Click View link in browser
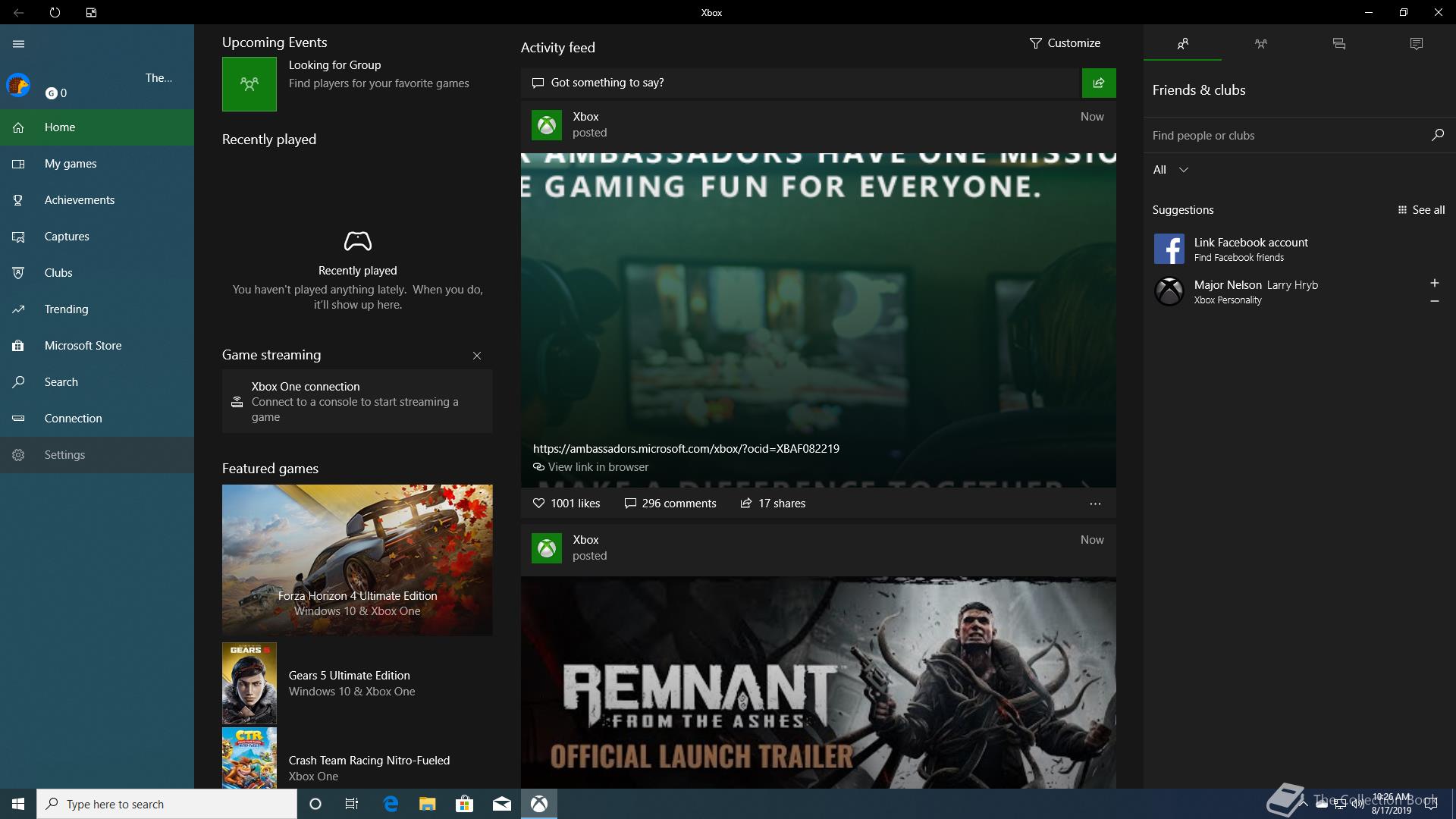The image size is (1456, 819). coord(591,467)
